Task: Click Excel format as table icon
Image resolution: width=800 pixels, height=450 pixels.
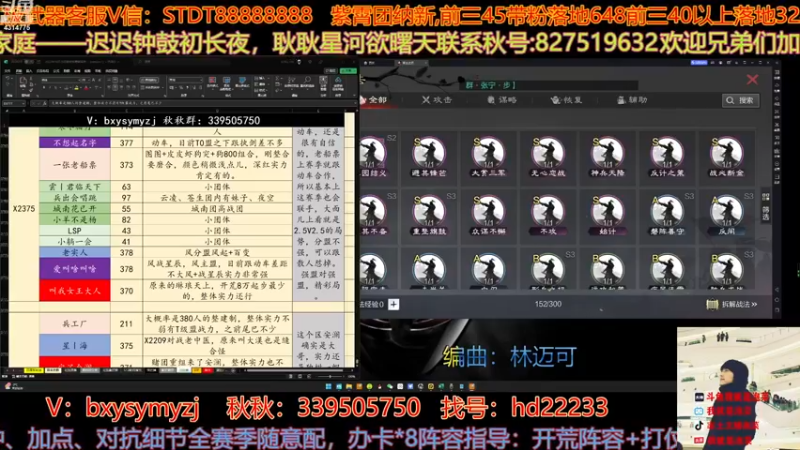Action: click(227, 83)
